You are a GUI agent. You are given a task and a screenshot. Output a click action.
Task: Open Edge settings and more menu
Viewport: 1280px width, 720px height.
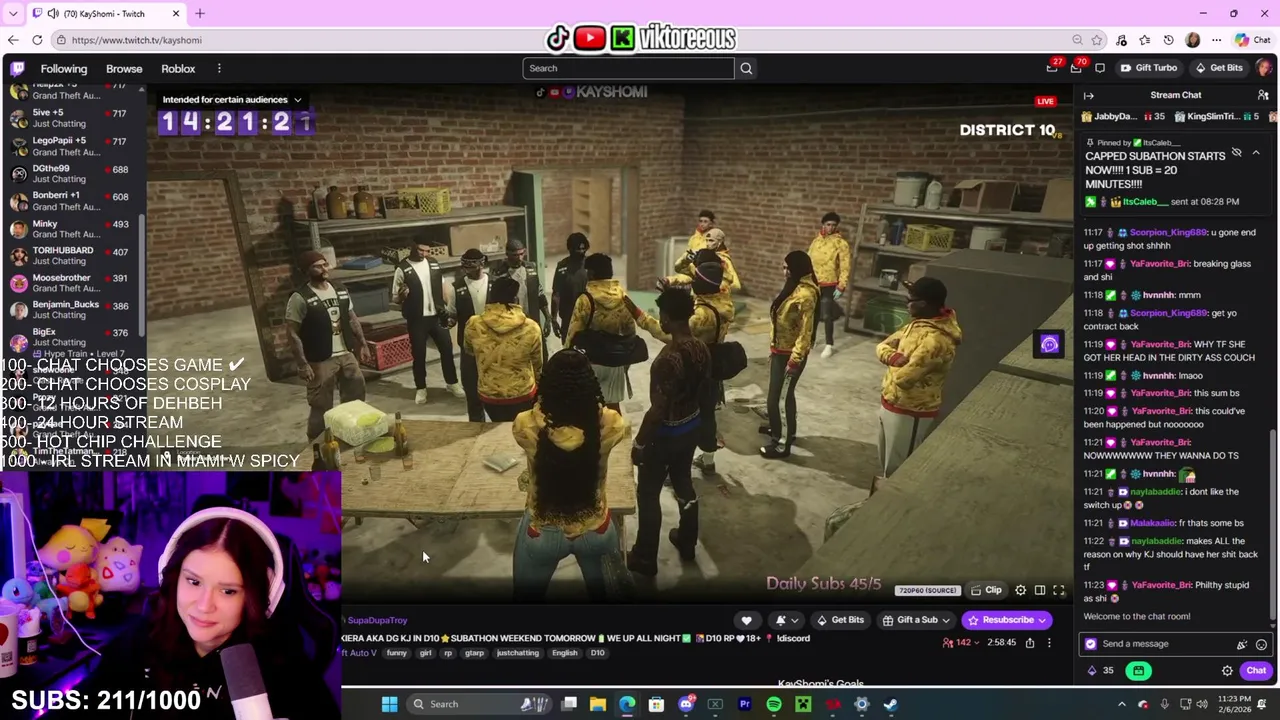(x=1216, y=40)
